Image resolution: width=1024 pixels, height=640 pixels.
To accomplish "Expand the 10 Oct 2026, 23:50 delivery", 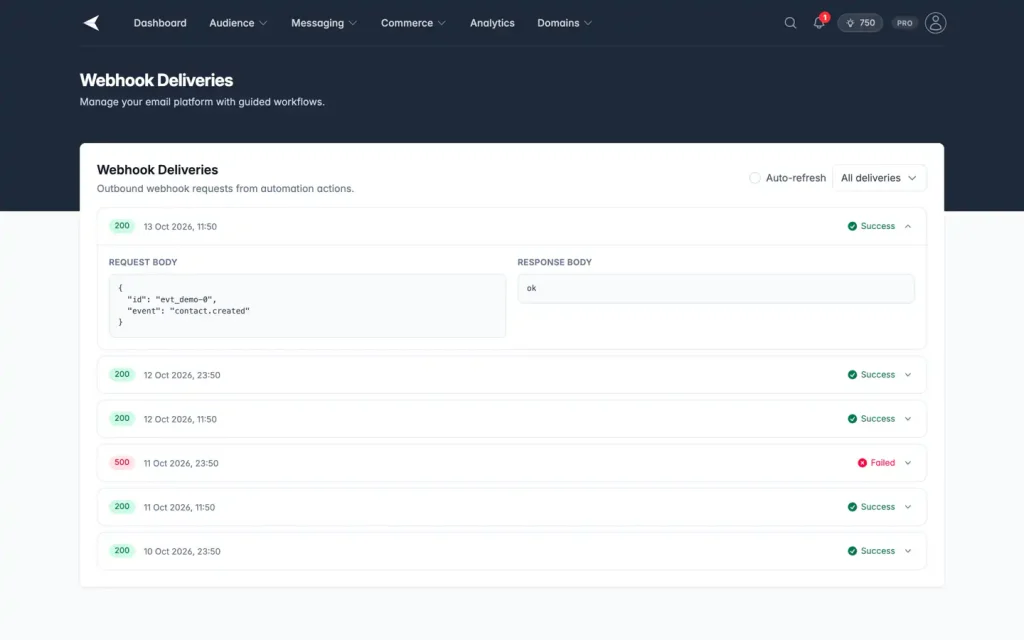I will click(x=511, y=551).
